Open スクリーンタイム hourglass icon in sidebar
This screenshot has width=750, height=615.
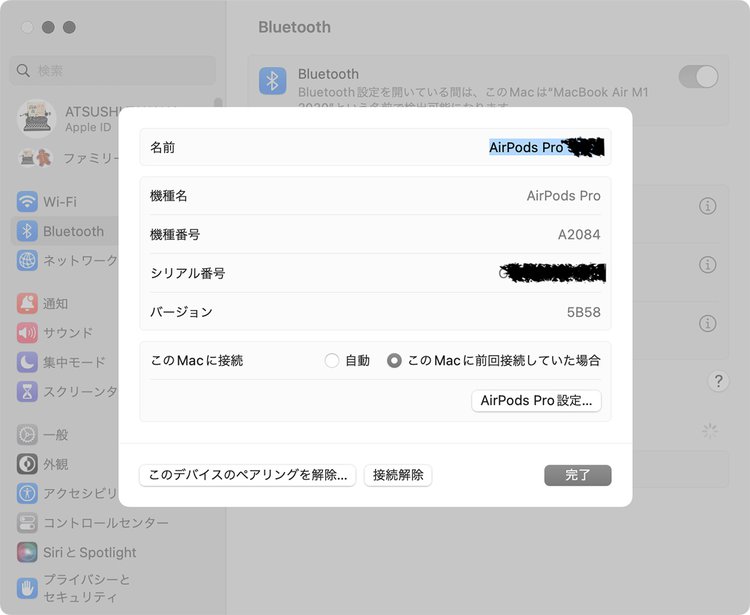(27, 392)
